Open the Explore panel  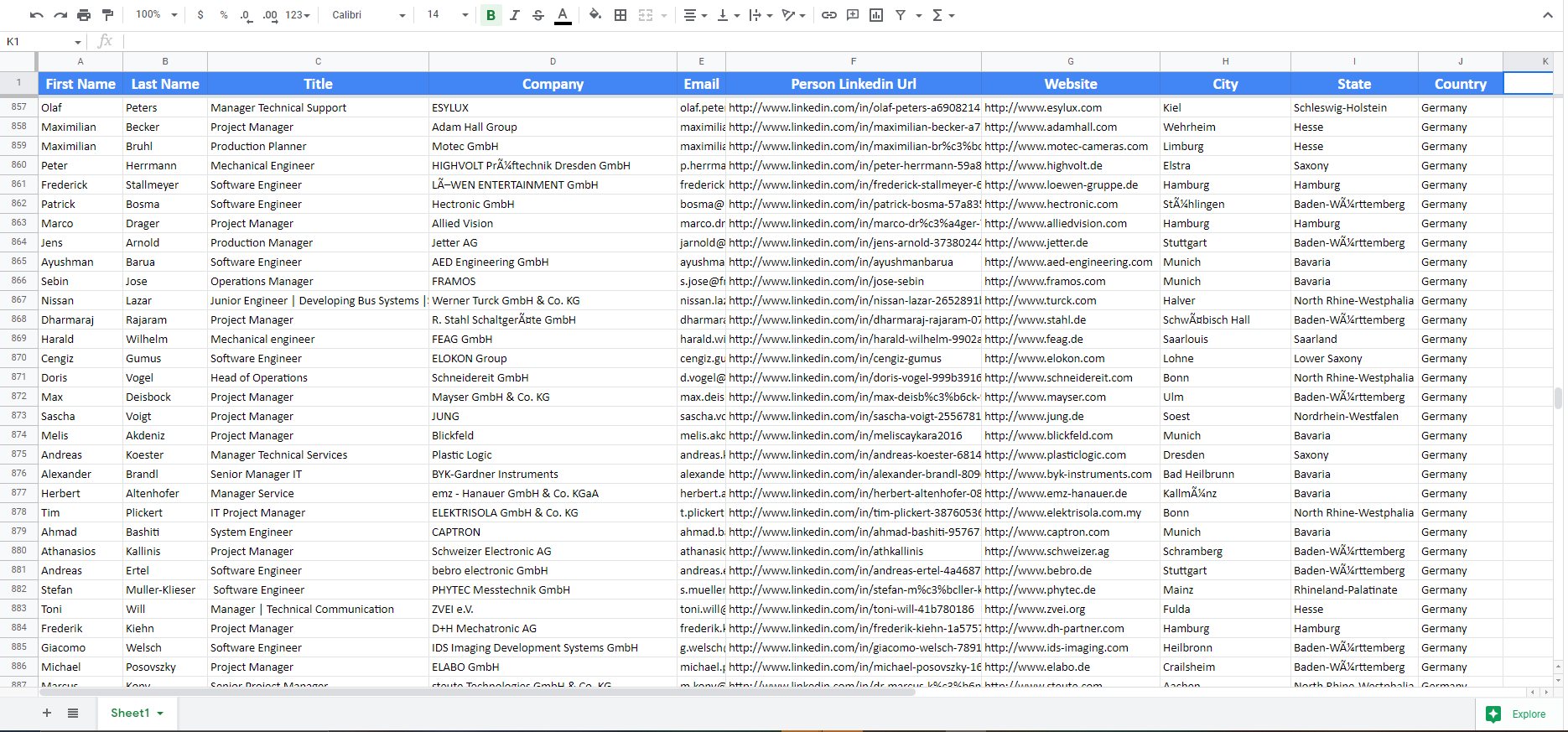1518,714
